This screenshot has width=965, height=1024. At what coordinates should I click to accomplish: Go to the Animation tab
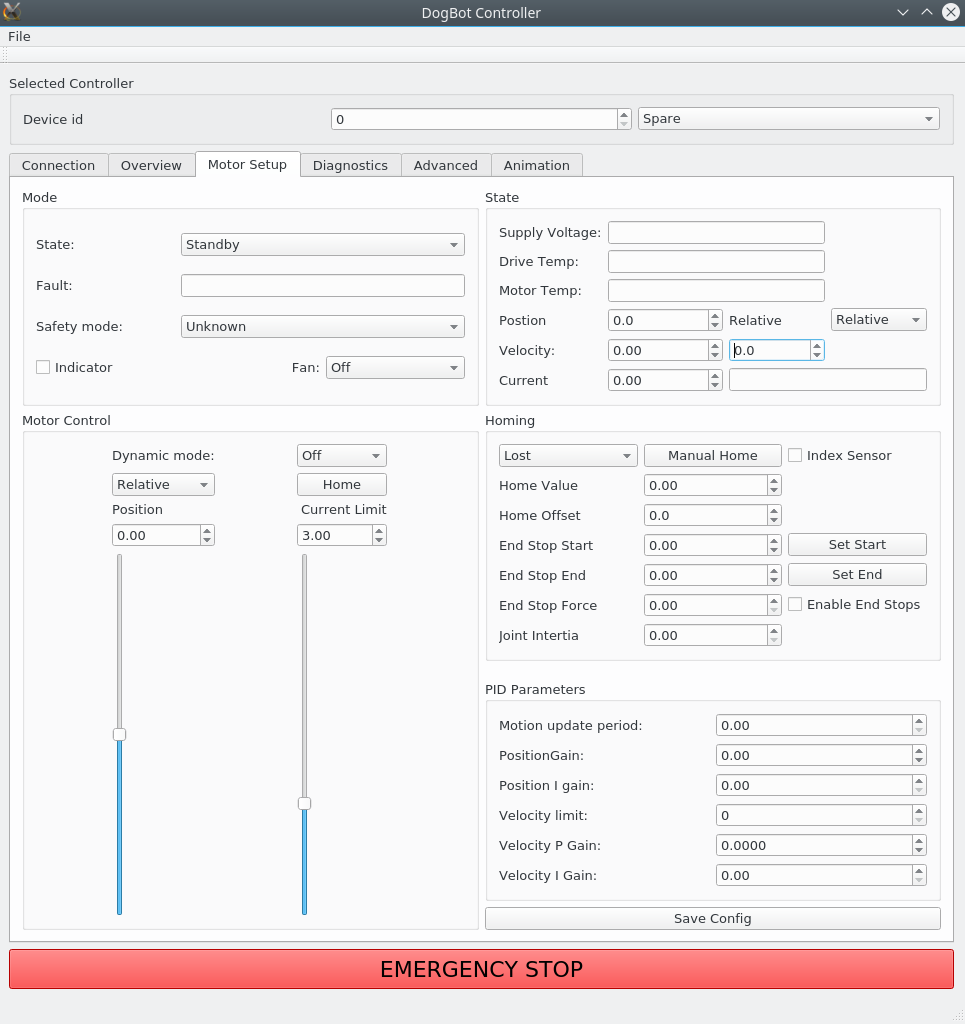click(x=537, y=165)
